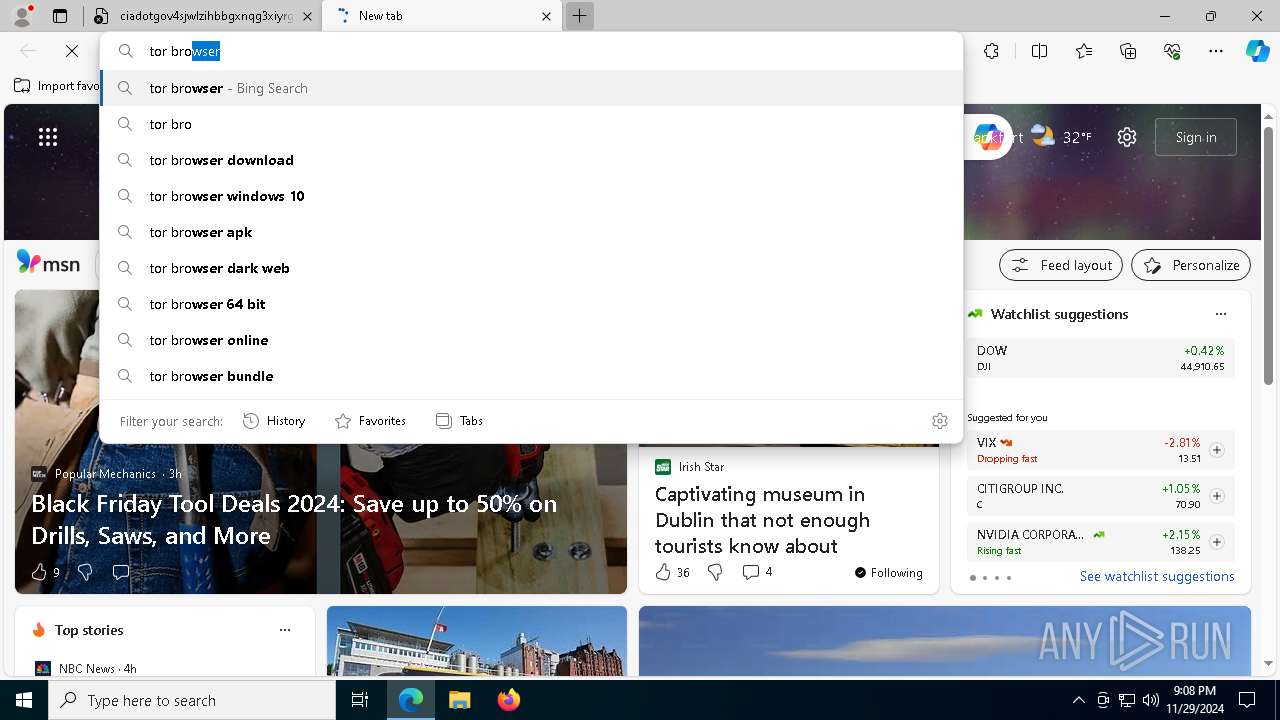The height and width of the screenshot is (720, 1280).
Task: Switch to the ciadotgov onion tab
Action: tap(203, 16)
